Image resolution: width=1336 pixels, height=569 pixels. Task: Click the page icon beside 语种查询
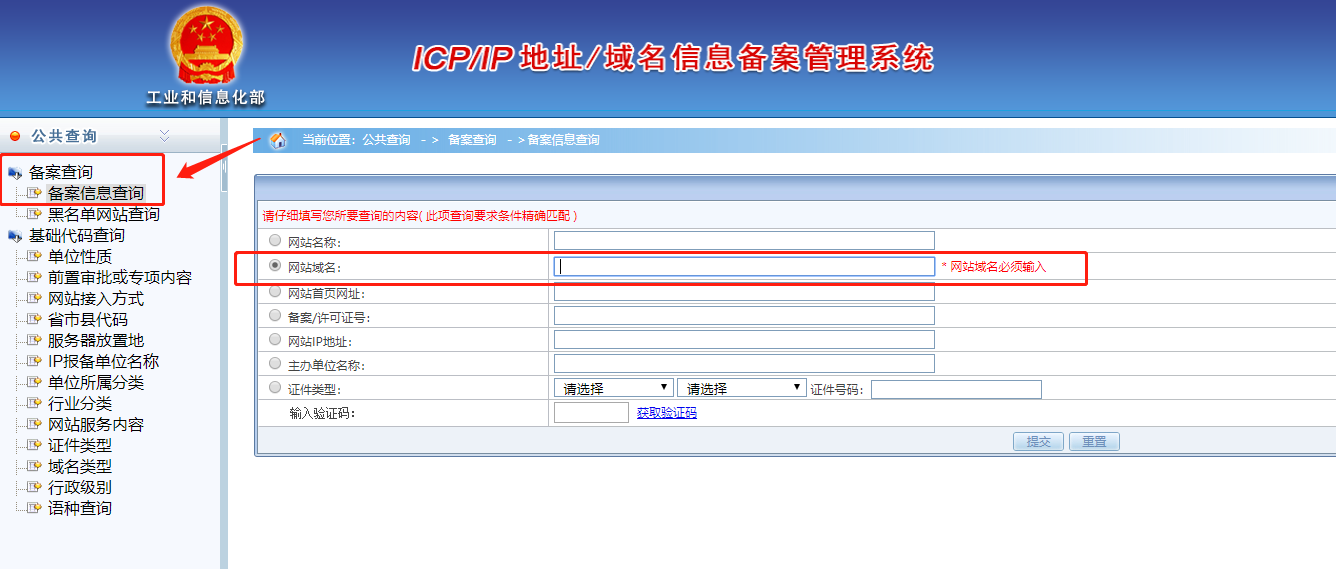click(35, 509)
